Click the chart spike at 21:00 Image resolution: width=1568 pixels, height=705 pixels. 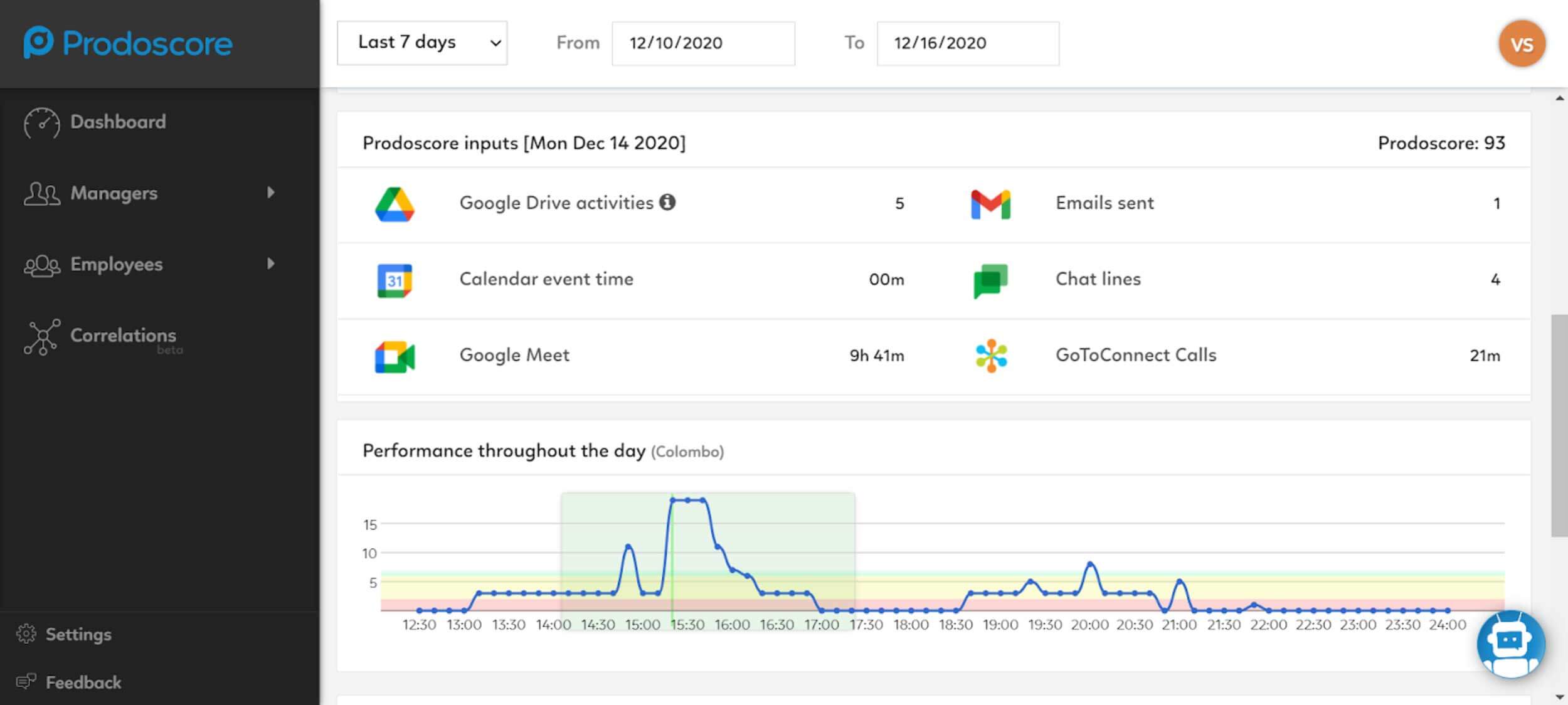coord(1180,581)
